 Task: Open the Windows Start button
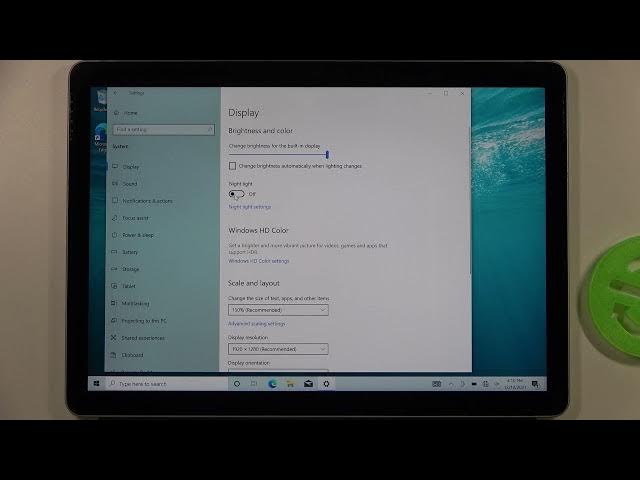click(x=97, y=384)
